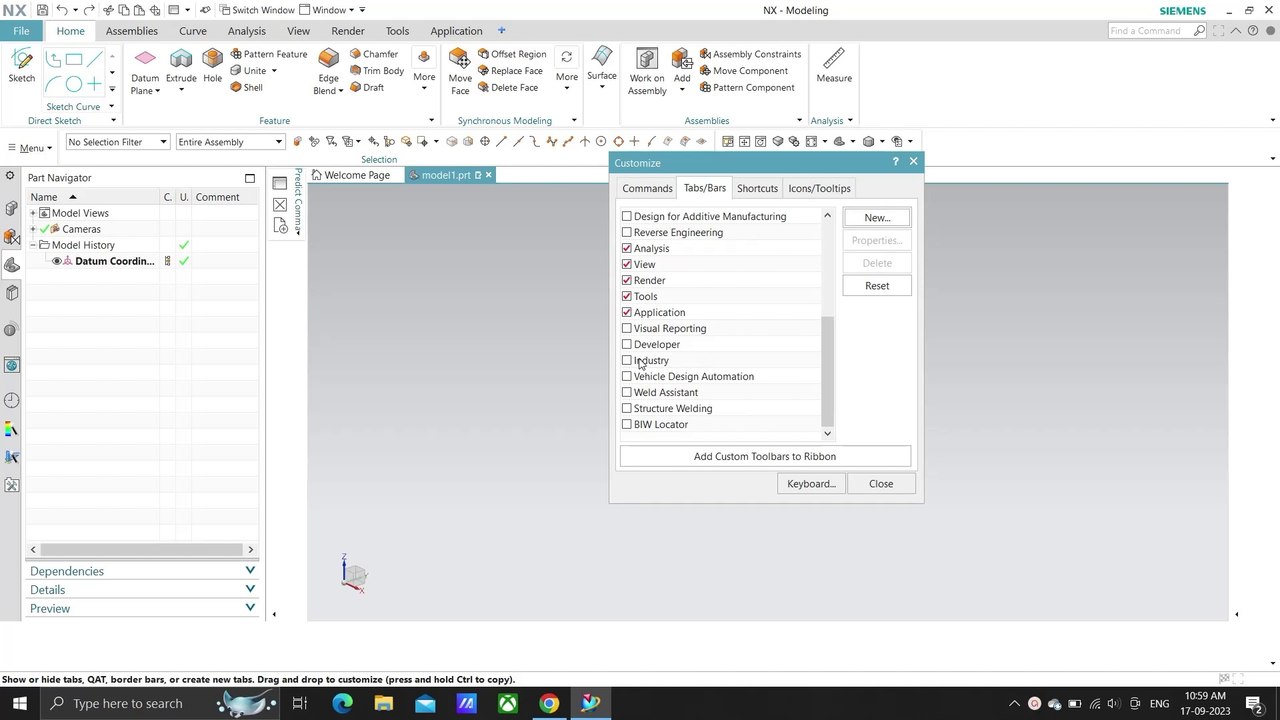The width and height of the screenshot is (1280, 720).
Task: Select Work on Assembly
Action: pos(647,70)
